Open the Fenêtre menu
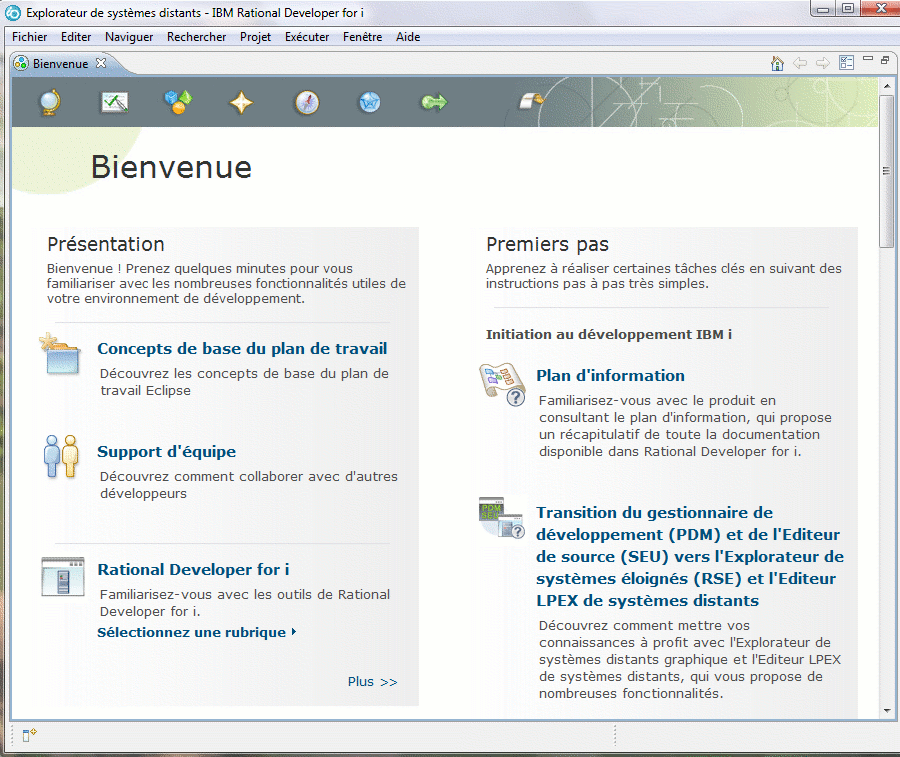The width and height of the screenshot is (900, 757). click(363, 37)
